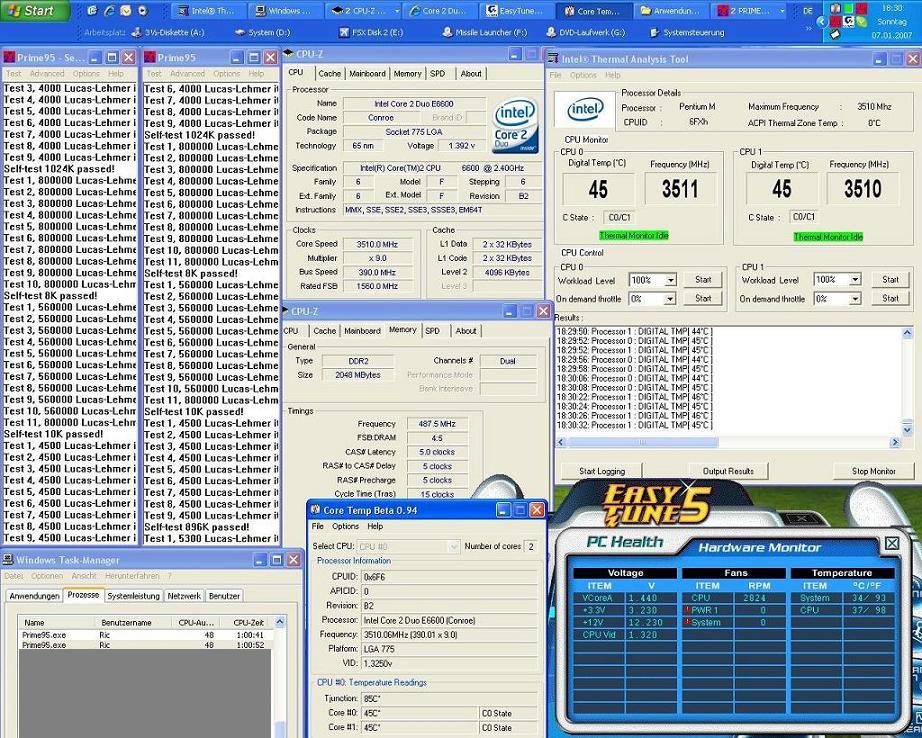Click Results vertical scrollbar up arrow
This screenshot has width=922, height=738.
[907, 333]
